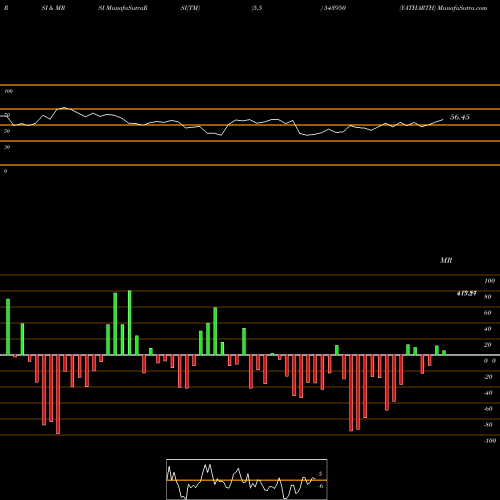Click the -40 label on MR axis
This screenshot has width=500, height=500.
tap(488, 393)
